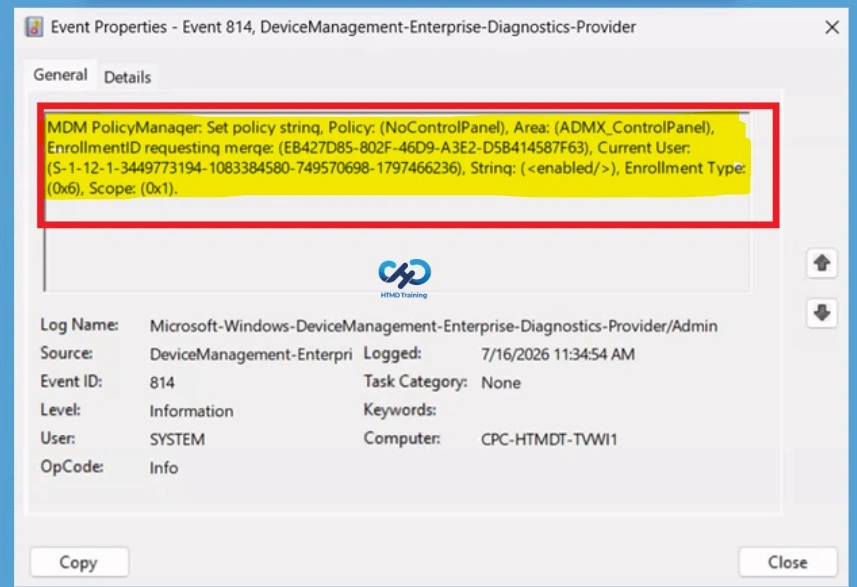This screenshot has width=857, height=587.
Task: Switch to the Details tab
Action: tap(127, 77)
